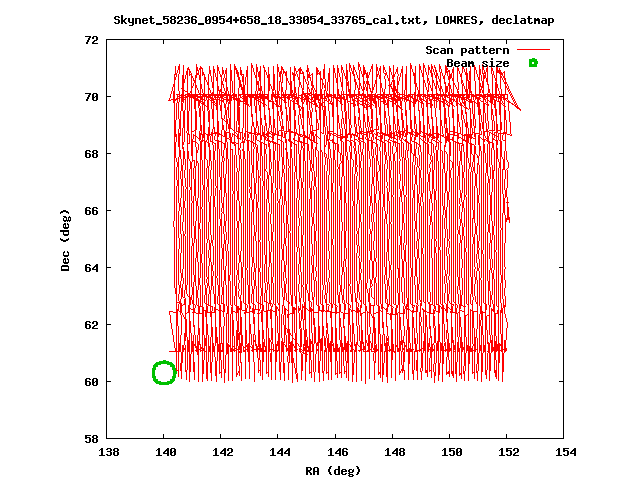The image size is (640, 480).
Task: Click the 'Beam size' legend label
Action: [478, 63]
